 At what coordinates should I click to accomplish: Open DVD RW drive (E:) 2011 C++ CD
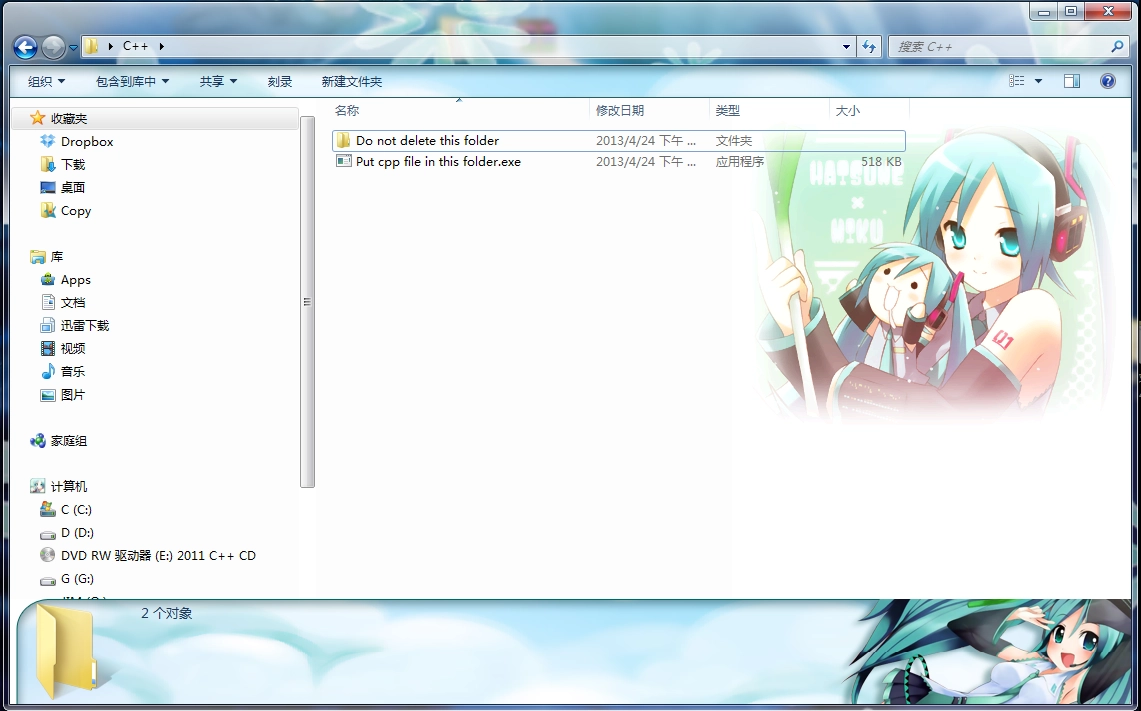coord(159,555)
